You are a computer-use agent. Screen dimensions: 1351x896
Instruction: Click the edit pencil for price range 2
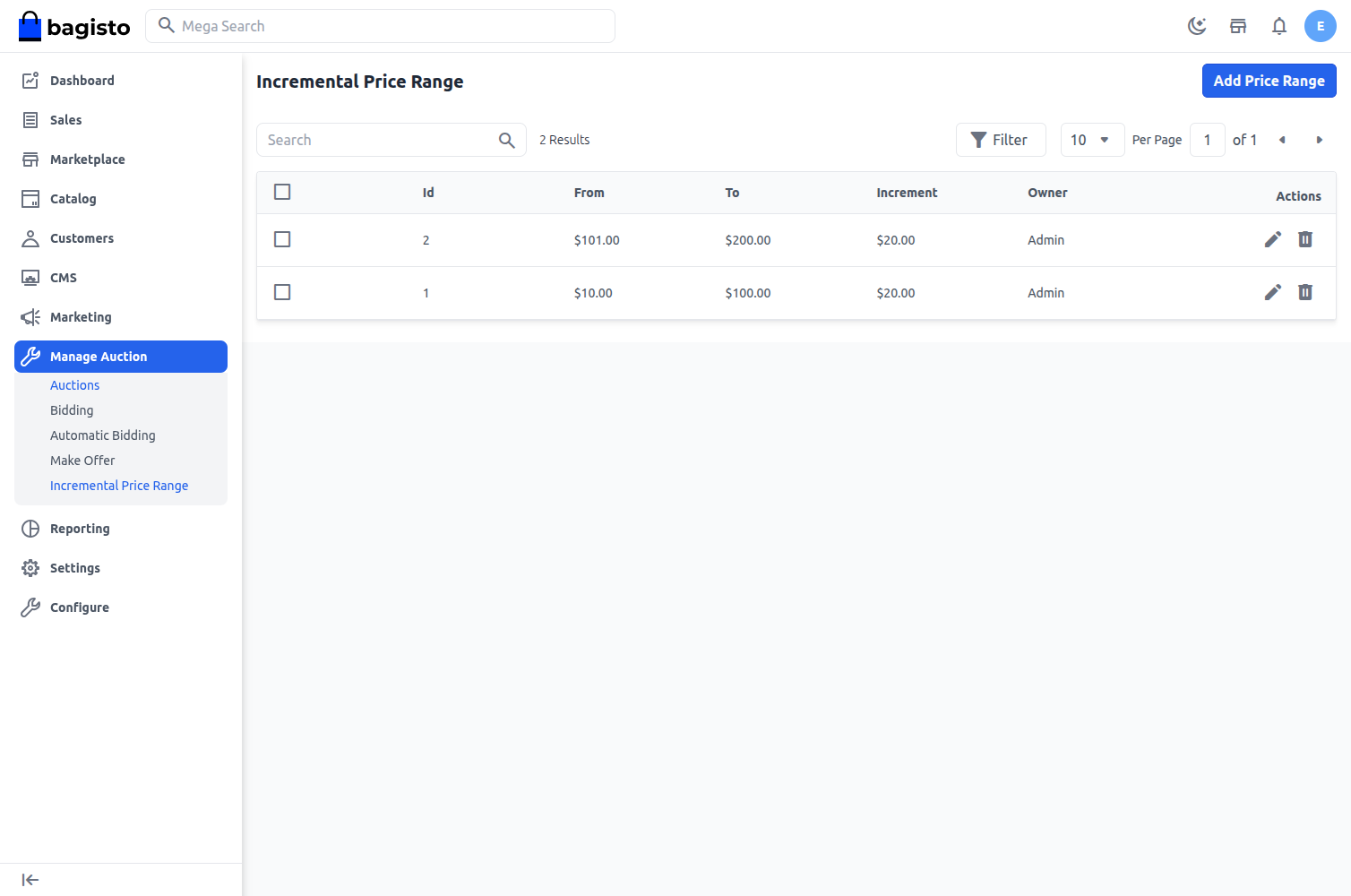pyautogui.click(x=1273, y=239)
